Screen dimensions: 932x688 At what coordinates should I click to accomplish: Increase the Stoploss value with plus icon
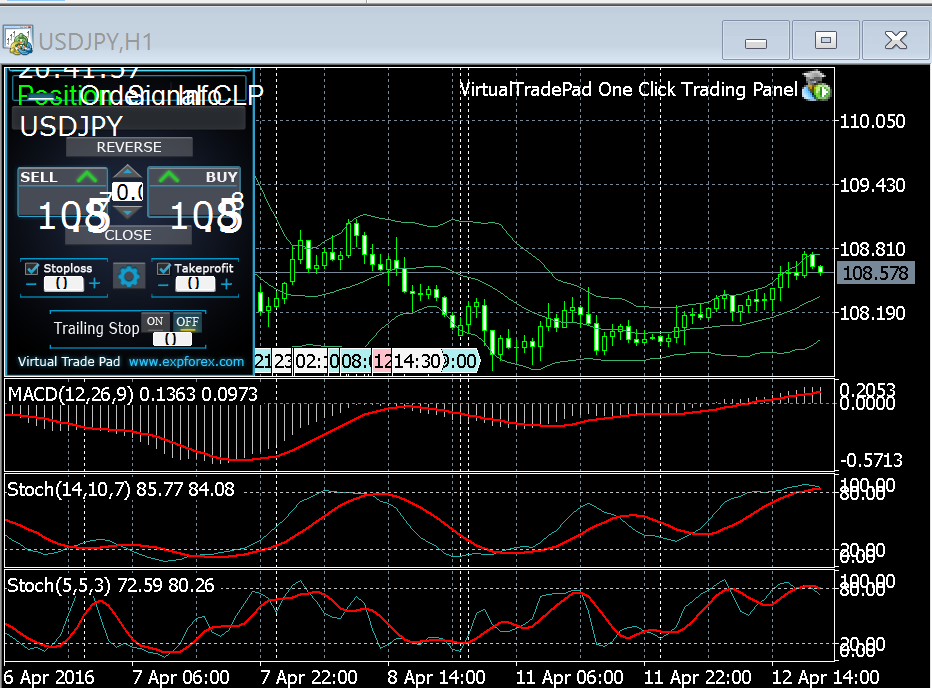(x=95, y=284)
